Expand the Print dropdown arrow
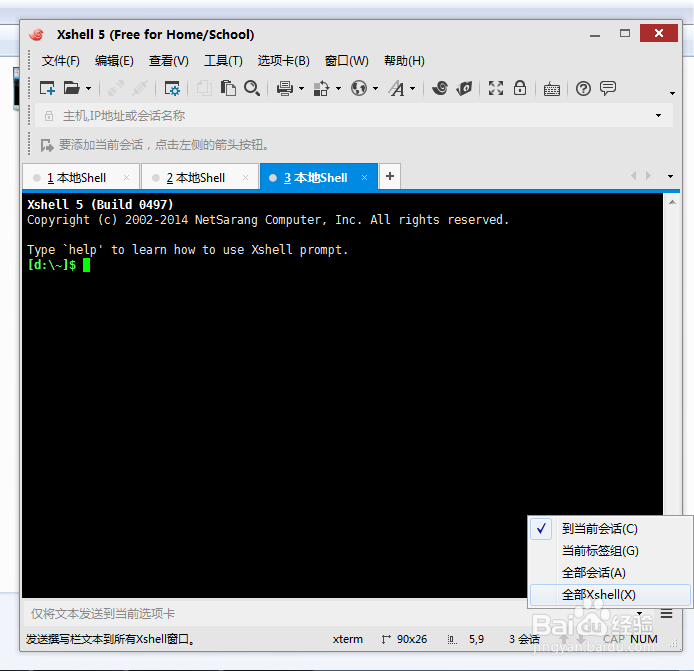 (x=302, y=89)
